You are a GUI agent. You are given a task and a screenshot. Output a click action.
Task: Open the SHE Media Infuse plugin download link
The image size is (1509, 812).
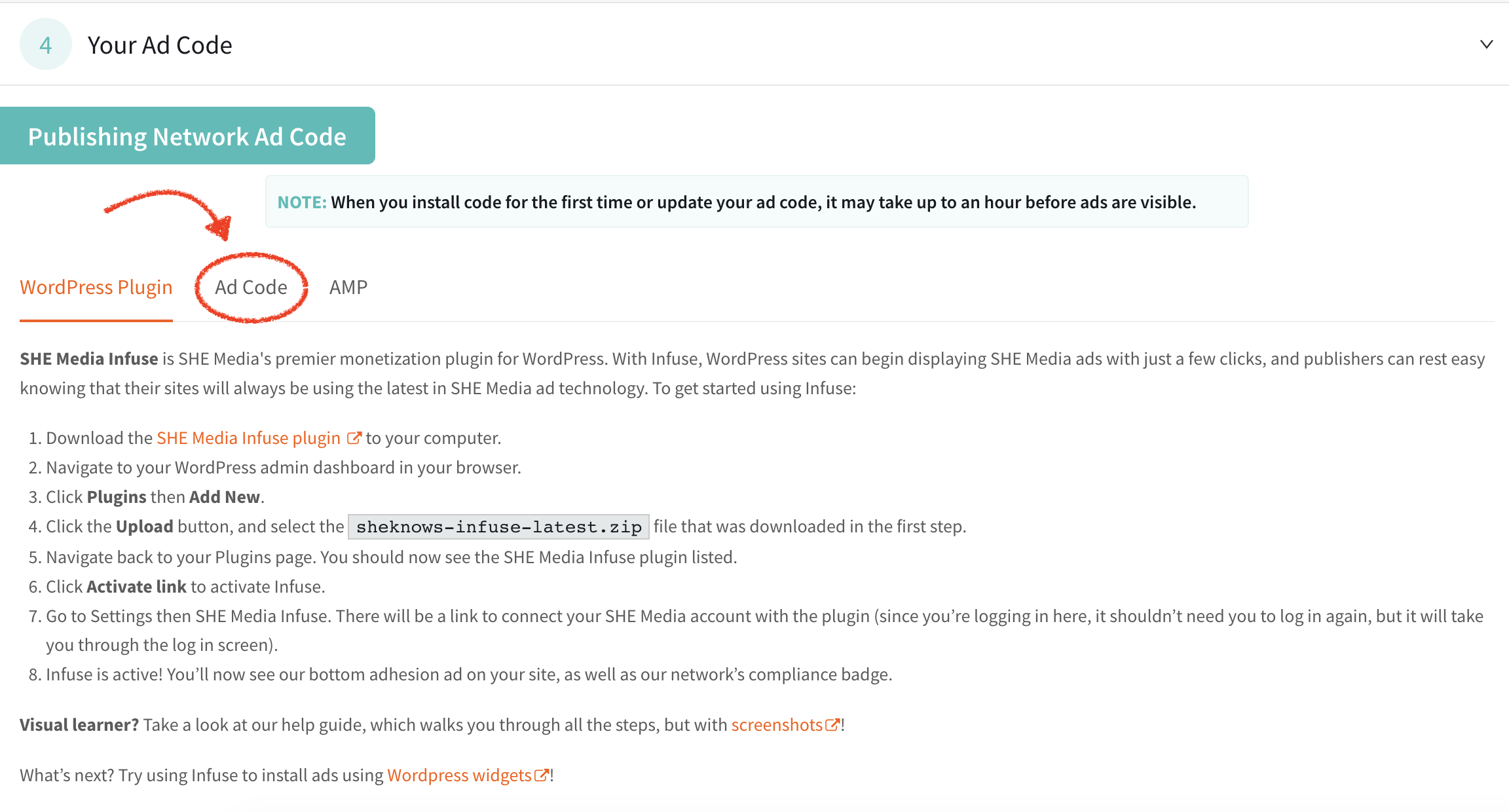(x=249, y=437)
